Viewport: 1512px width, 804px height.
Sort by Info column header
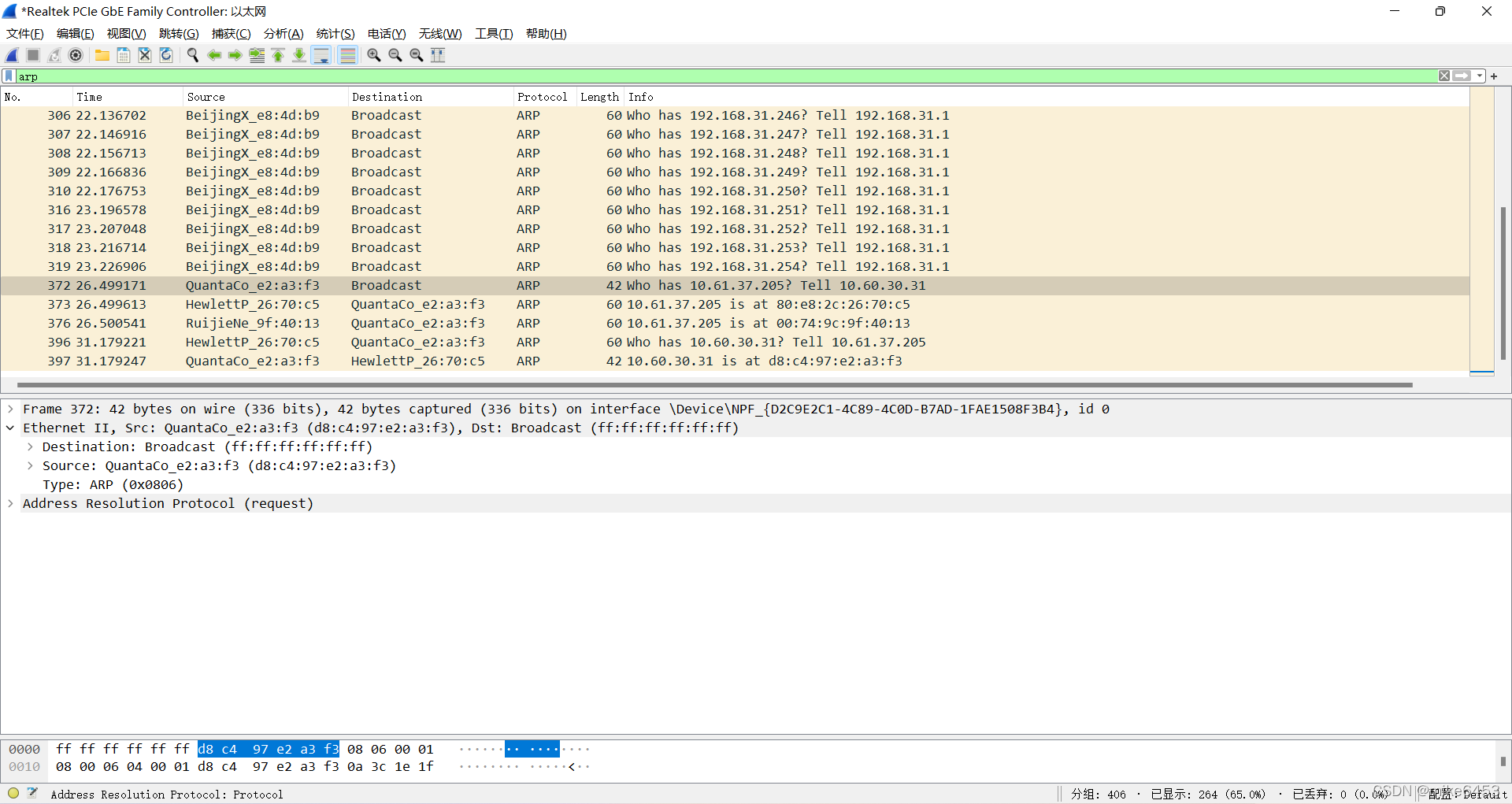1047,97
